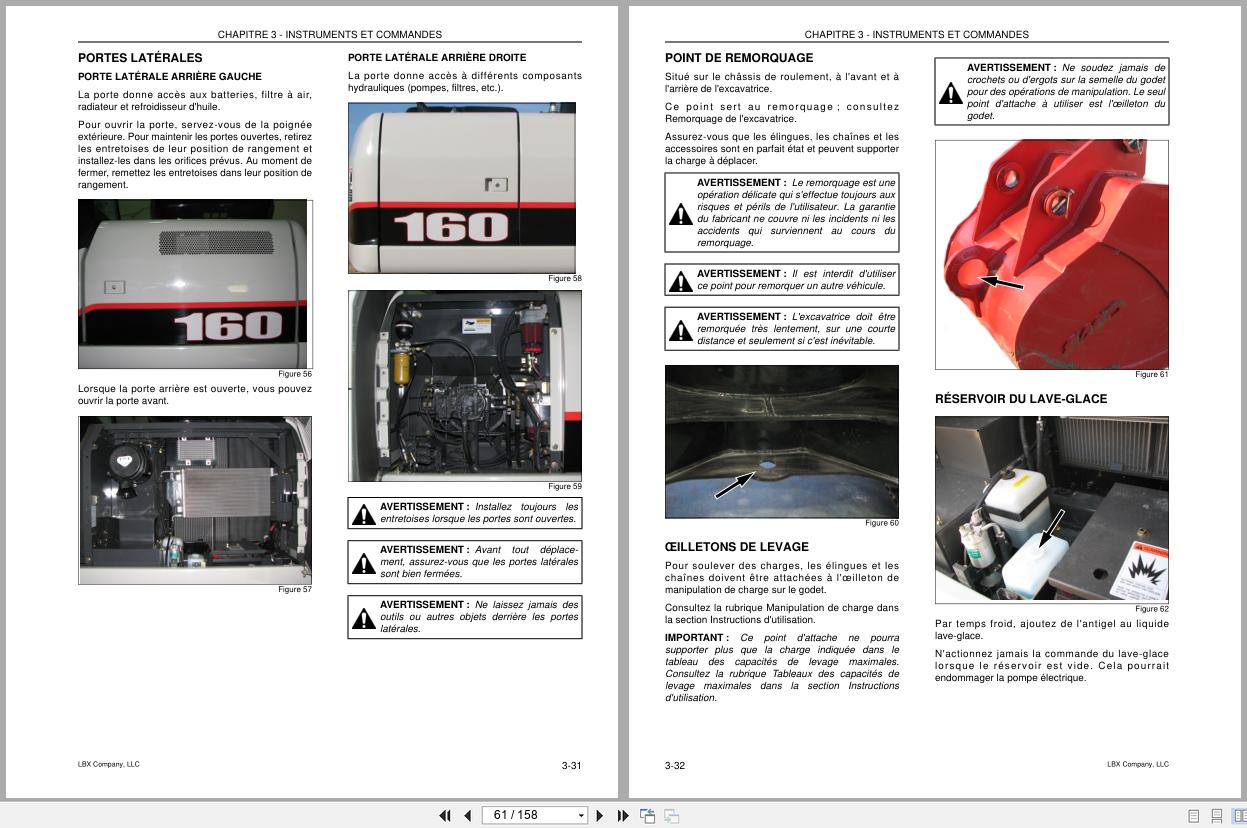Jump to the last page
Screen dimensions: 1247x828
point(622,815)
